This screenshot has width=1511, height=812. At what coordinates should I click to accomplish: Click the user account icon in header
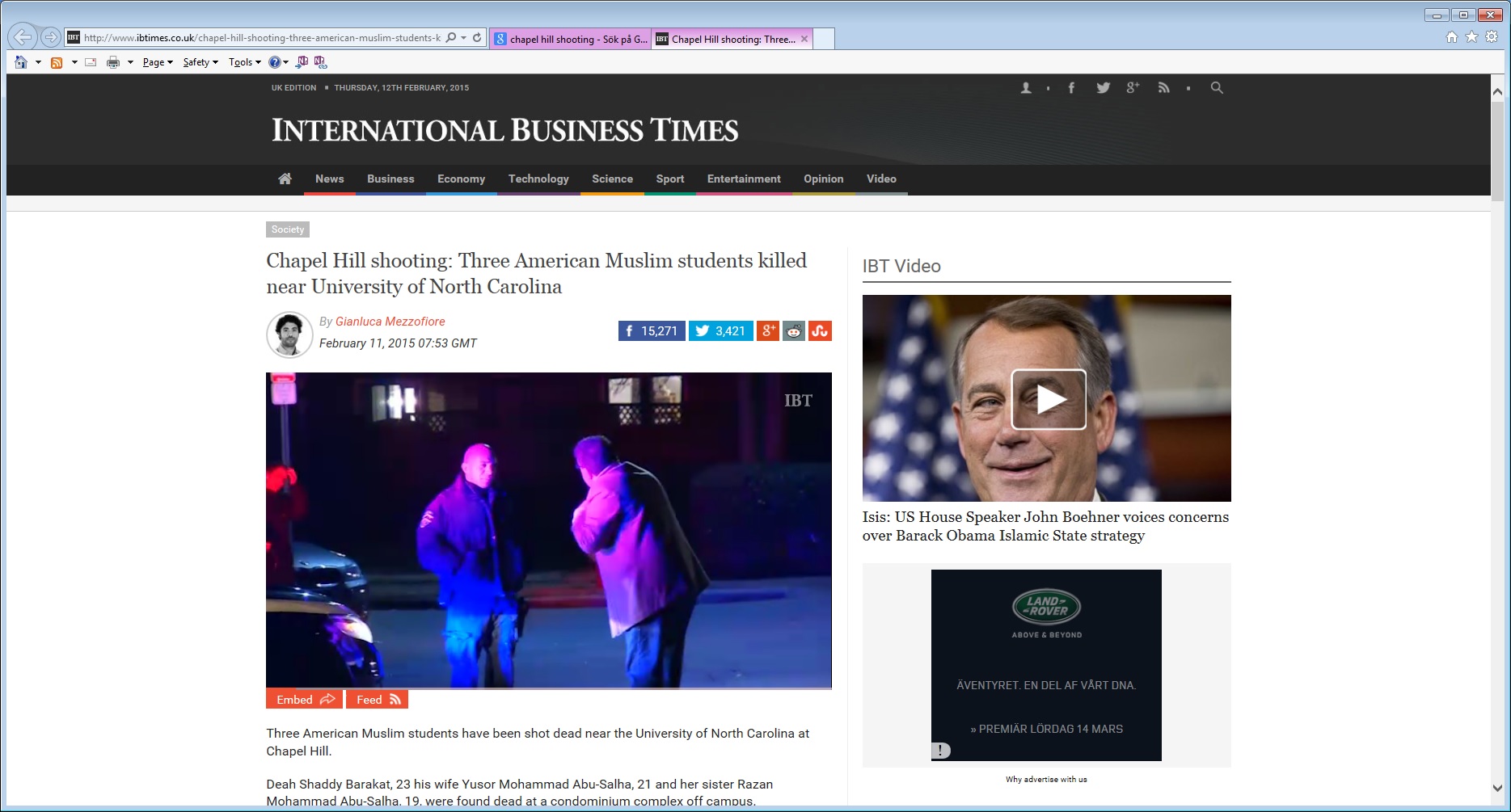[x=1026, y=88]
